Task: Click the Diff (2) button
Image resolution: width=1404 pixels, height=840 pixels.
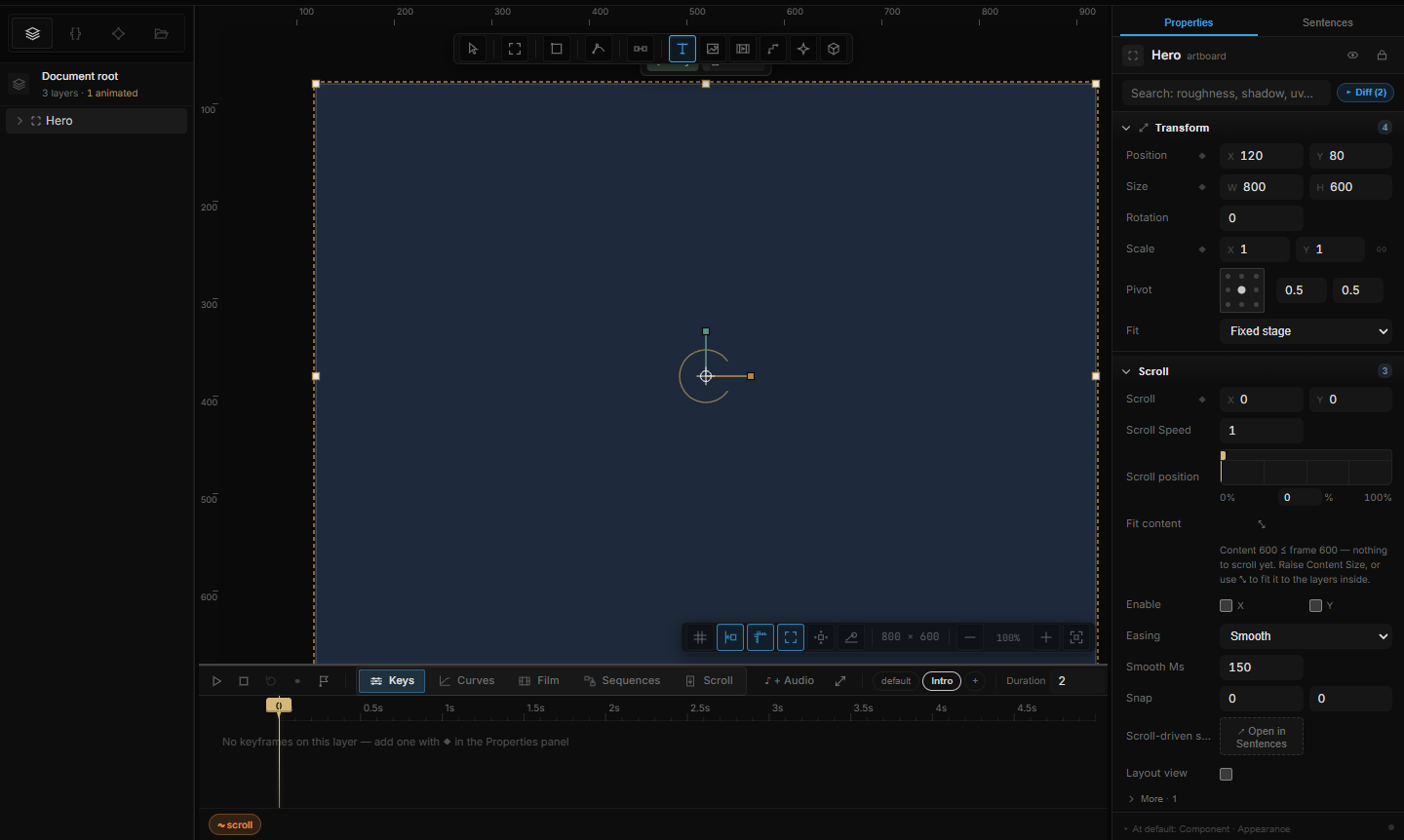Action: tap(1365, 93)
